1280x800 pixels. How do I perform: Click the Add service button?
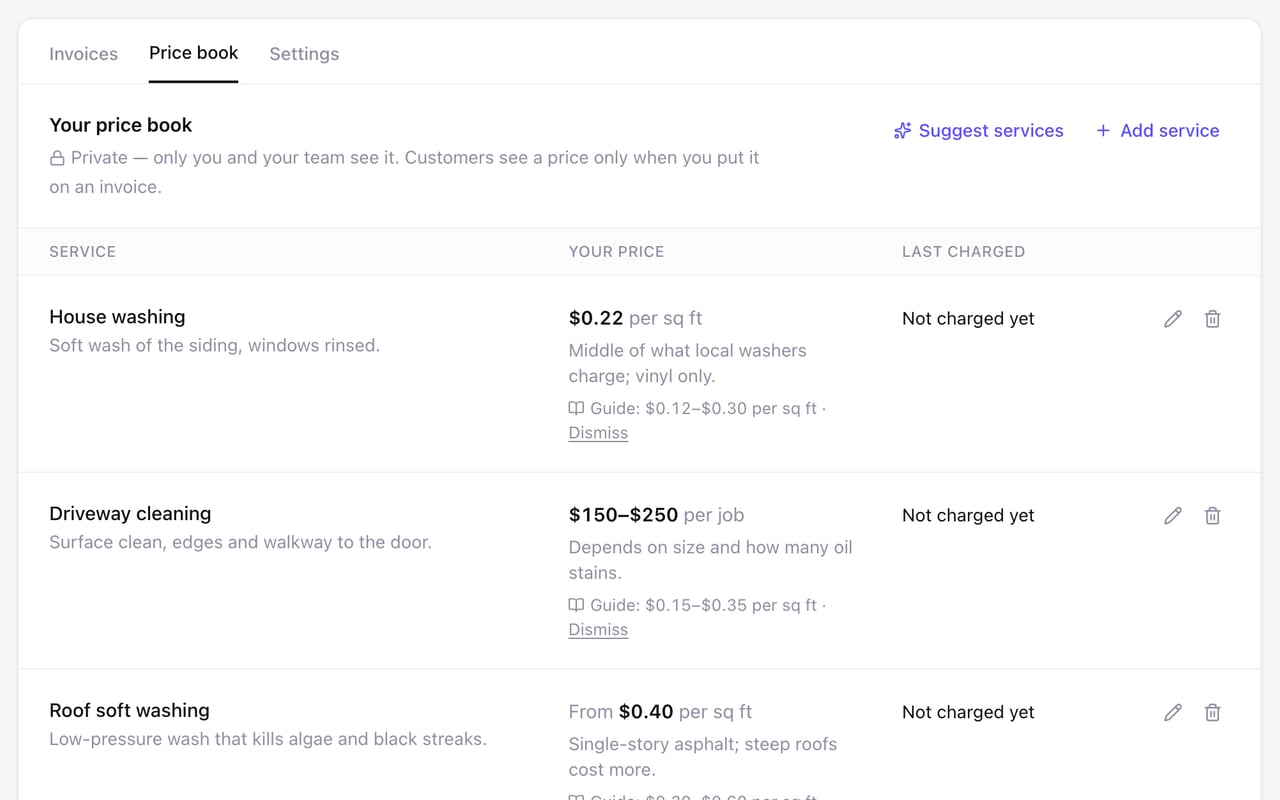tap(1158, 131)
